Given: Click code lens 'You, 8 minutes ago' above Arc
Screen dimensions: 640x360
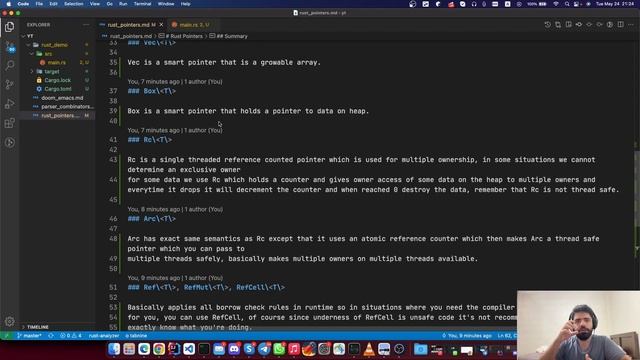Looking at the screenshot, I should point(175,209).
